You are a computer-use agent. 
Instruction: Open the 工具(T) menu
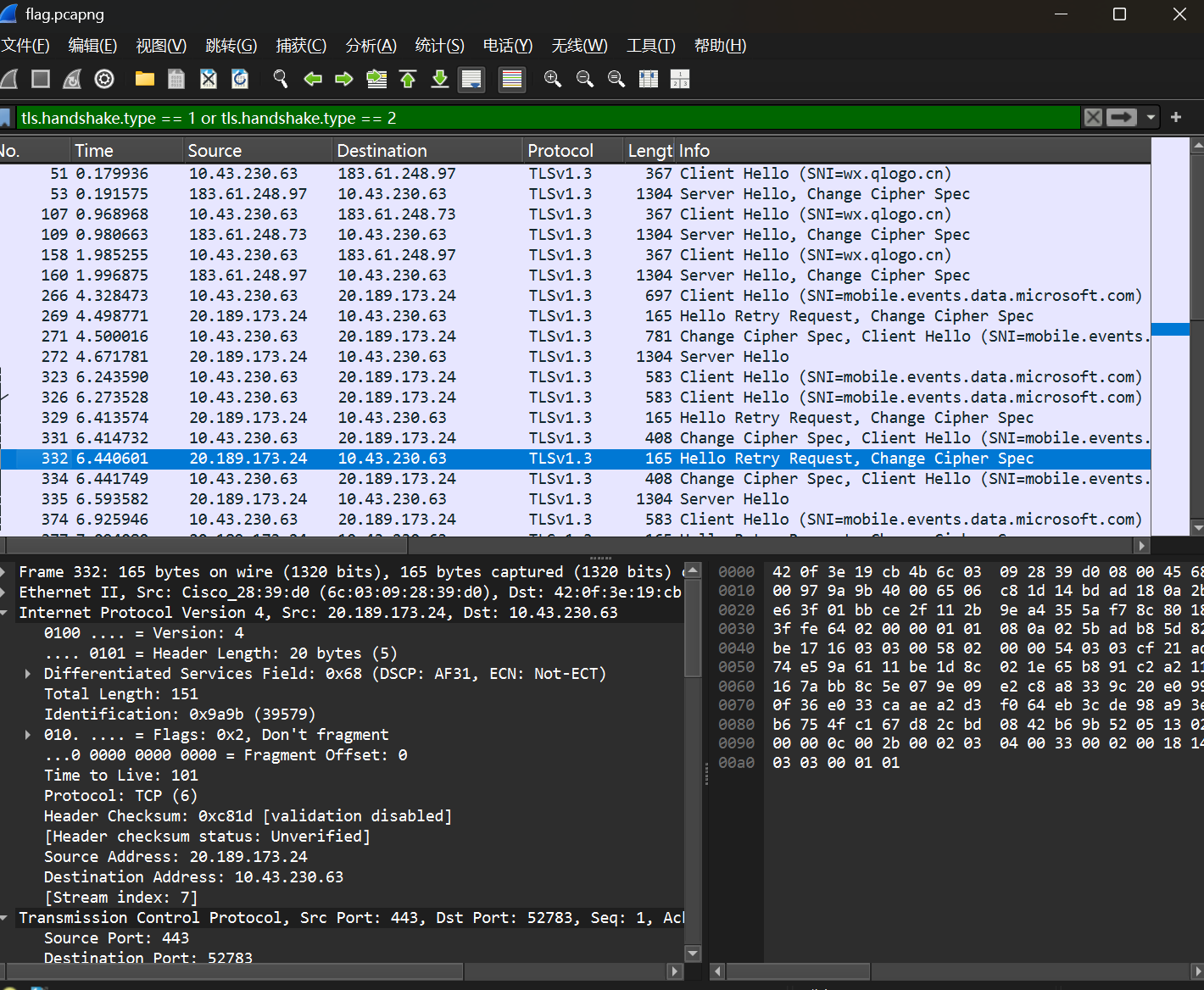(650, 46)
